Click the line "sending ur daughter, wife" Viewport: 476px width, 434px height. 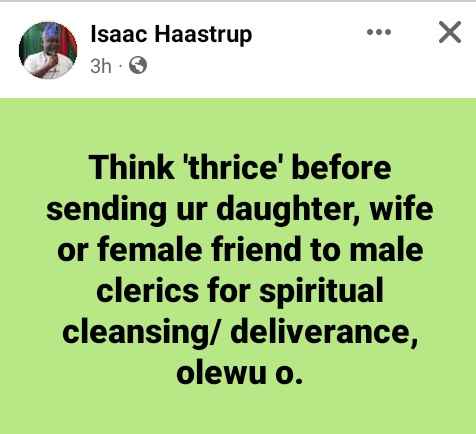(x=240, y=210)
